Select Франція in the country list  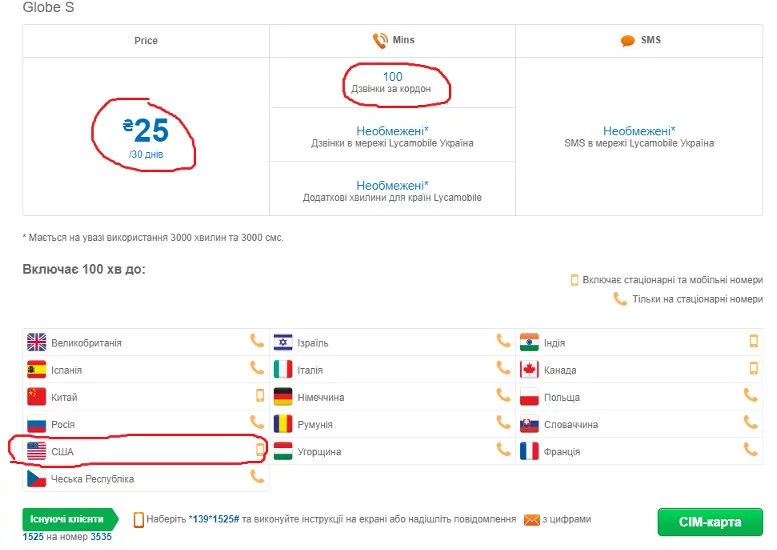(x=562, y=451)
